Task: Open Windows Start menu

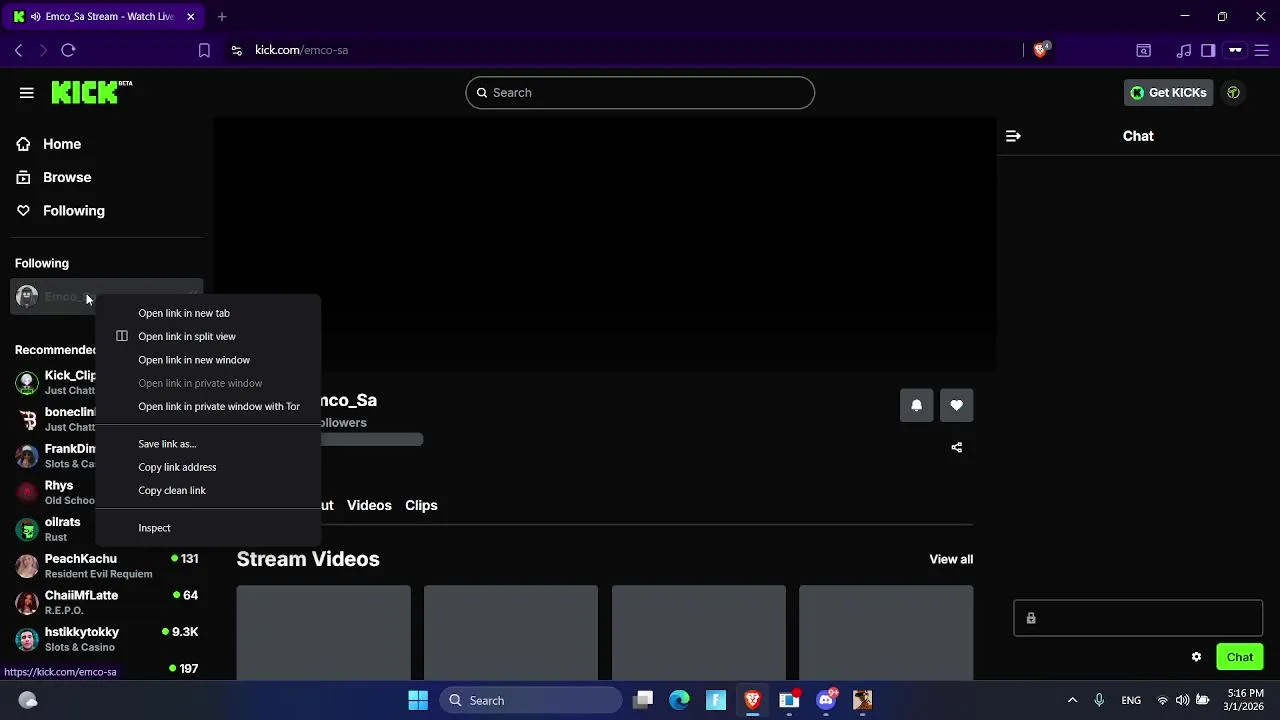Action: [418, 700]
